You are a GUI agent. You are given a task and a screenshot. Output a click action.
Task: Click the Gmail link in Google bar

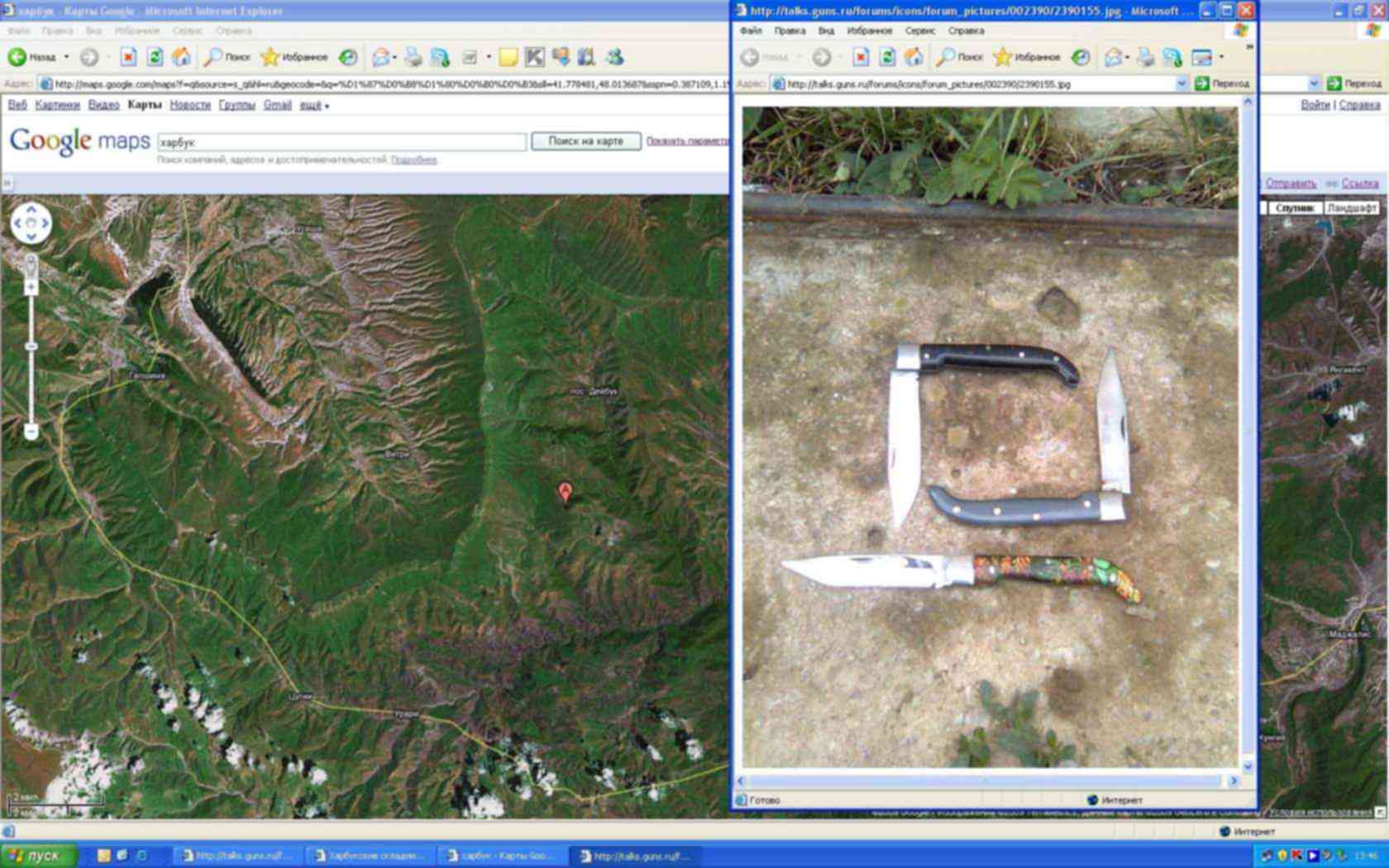pyautogui.click(x=277, y=105)
